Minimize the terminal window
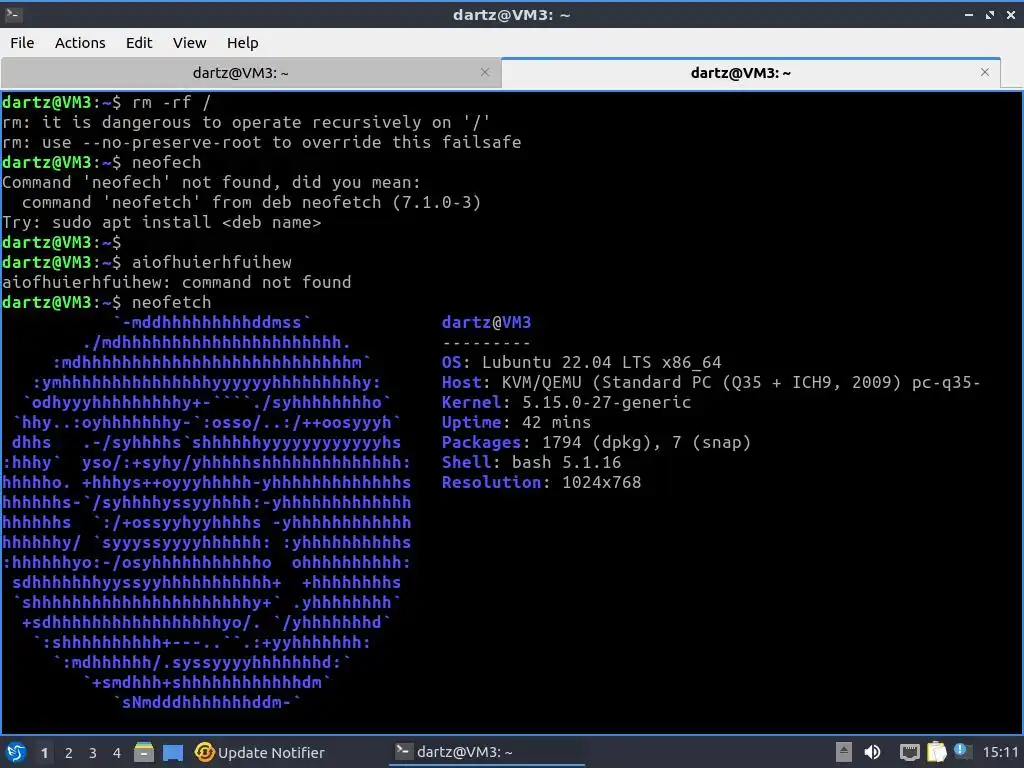This screenshot has width=1024, height=768. point(968,15)
